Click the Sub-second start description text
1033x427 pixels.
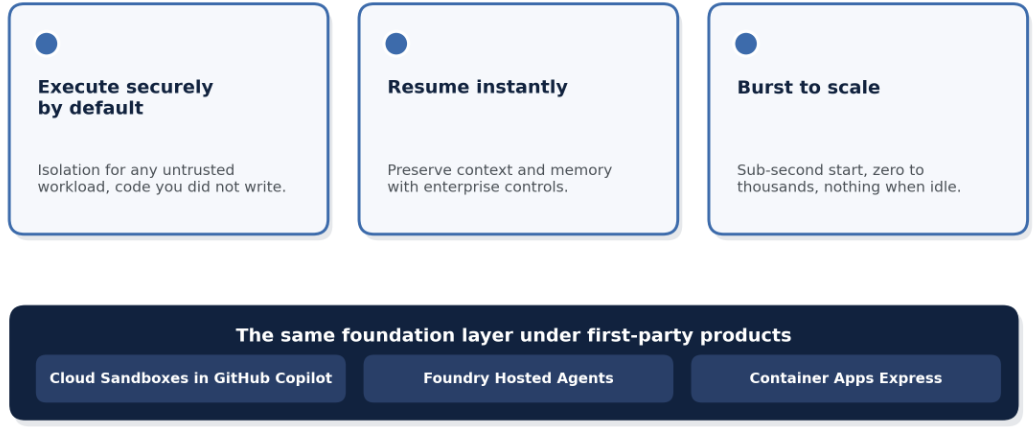pos(849,179)
